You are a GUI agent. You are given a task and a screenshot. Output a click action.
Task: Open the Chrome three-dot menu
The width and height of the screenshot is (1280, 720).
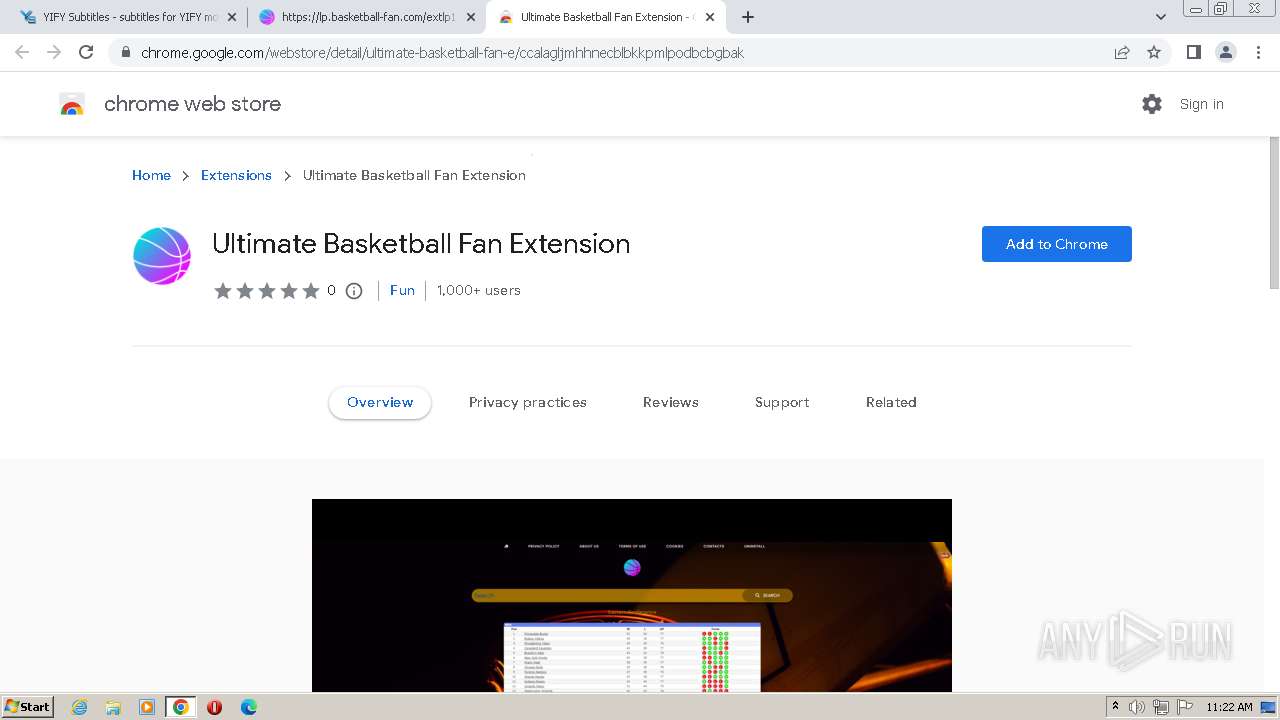tap(1258, 53)
